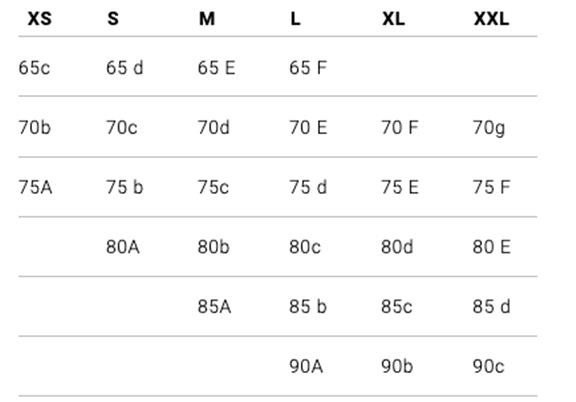576x402 pixels.
Task: Click the 80d size cell
Action: [x=397, y=247]
